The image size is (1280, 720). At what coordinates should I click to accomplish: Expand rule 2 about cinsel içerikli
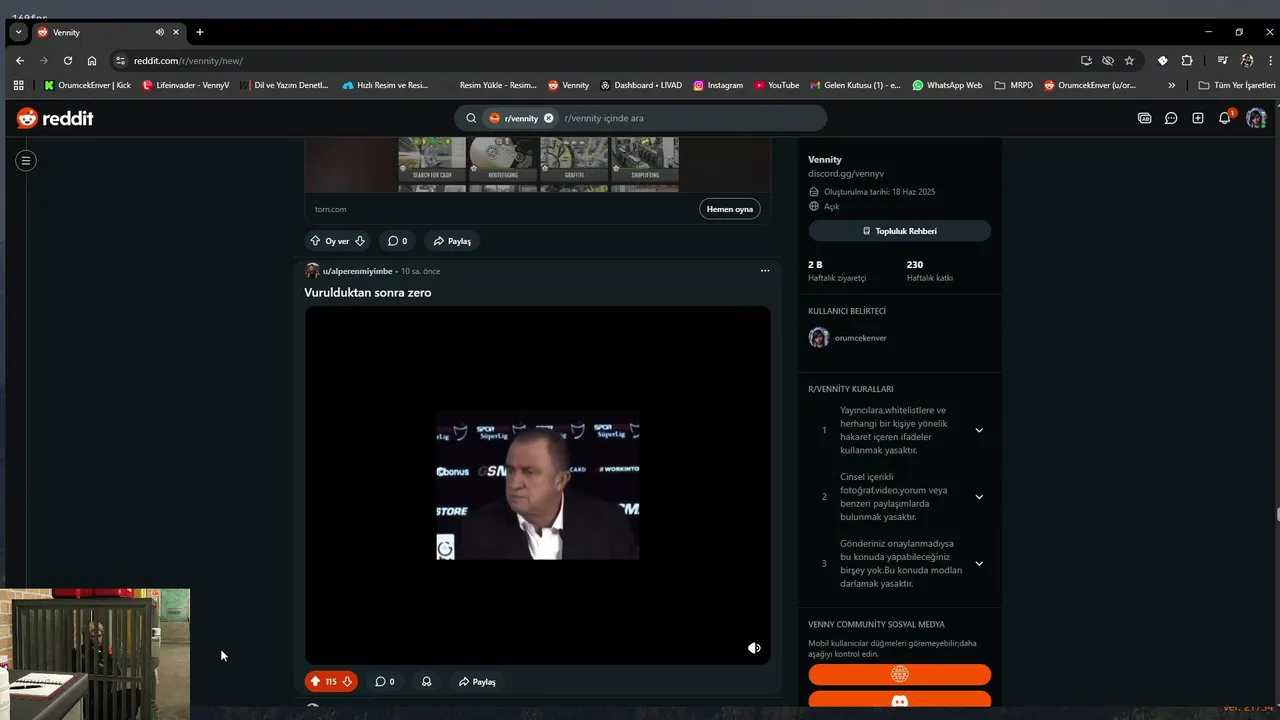[979, 497]
